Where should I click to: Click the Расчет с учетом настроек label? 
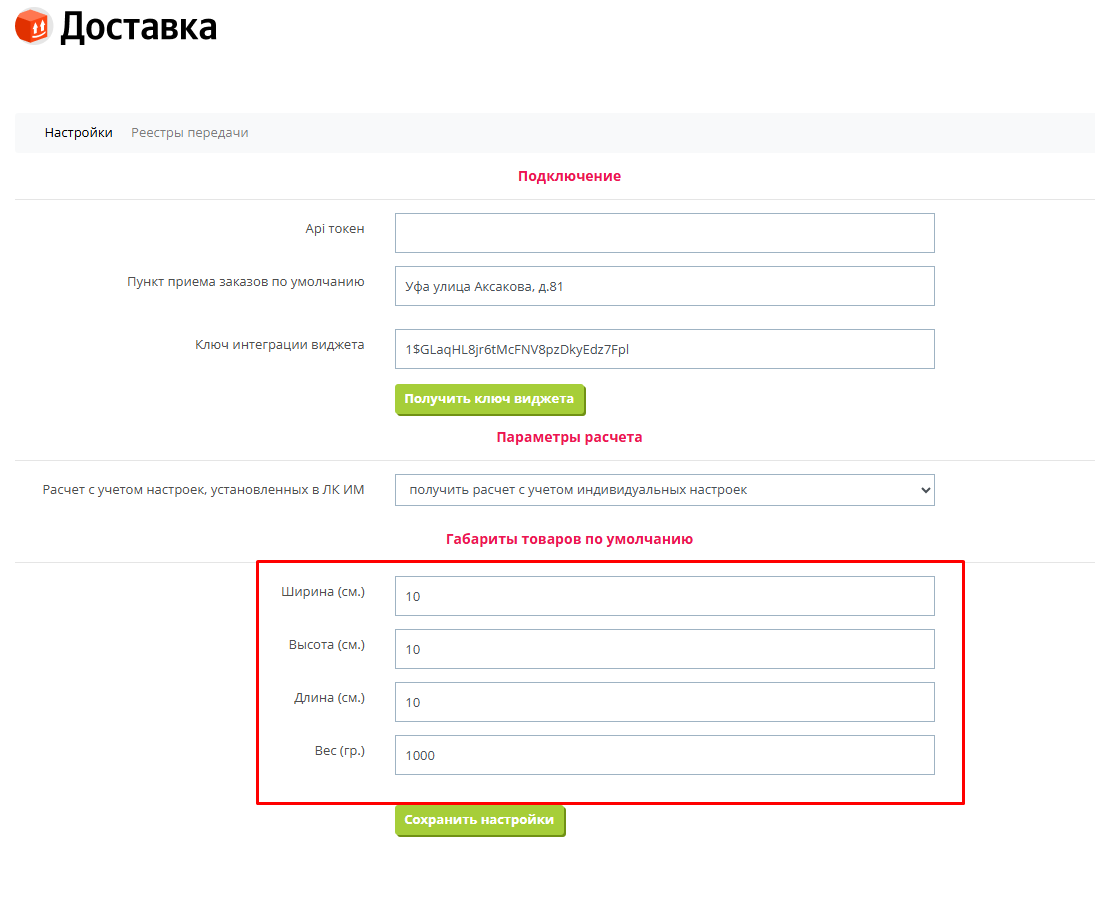[x=203, y=490]
